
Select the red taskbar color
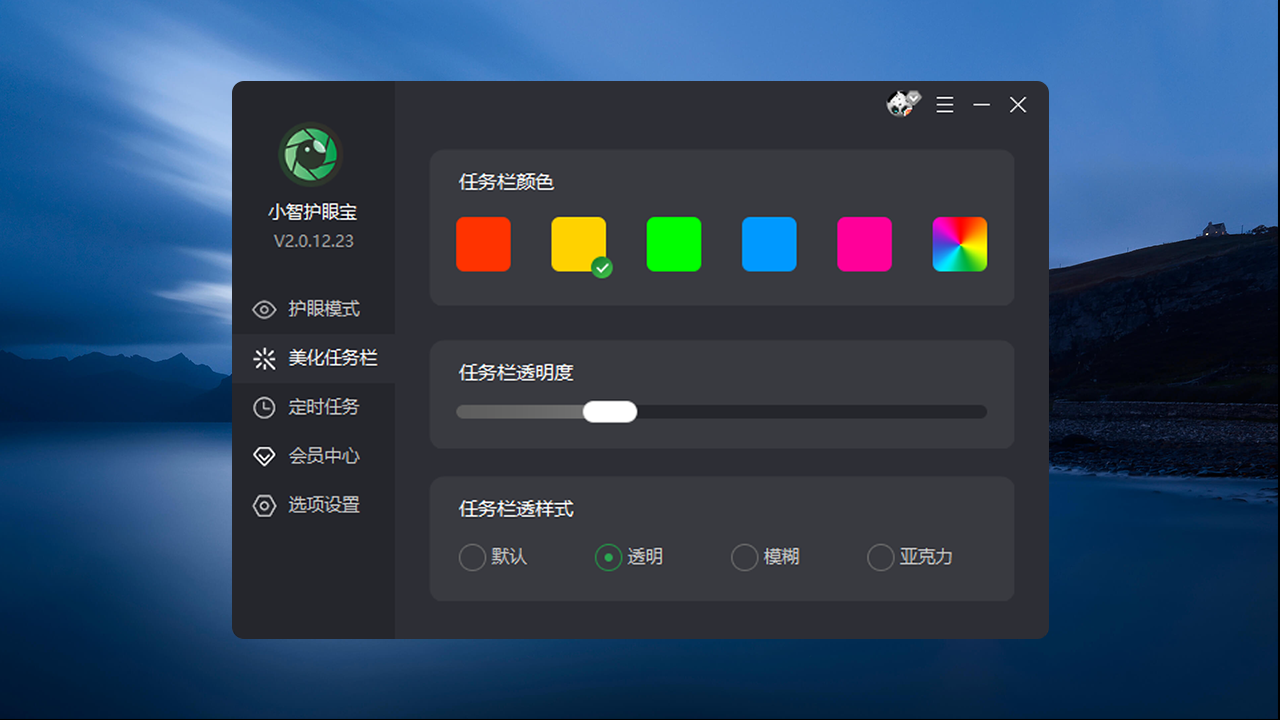[x=483, y=243]
